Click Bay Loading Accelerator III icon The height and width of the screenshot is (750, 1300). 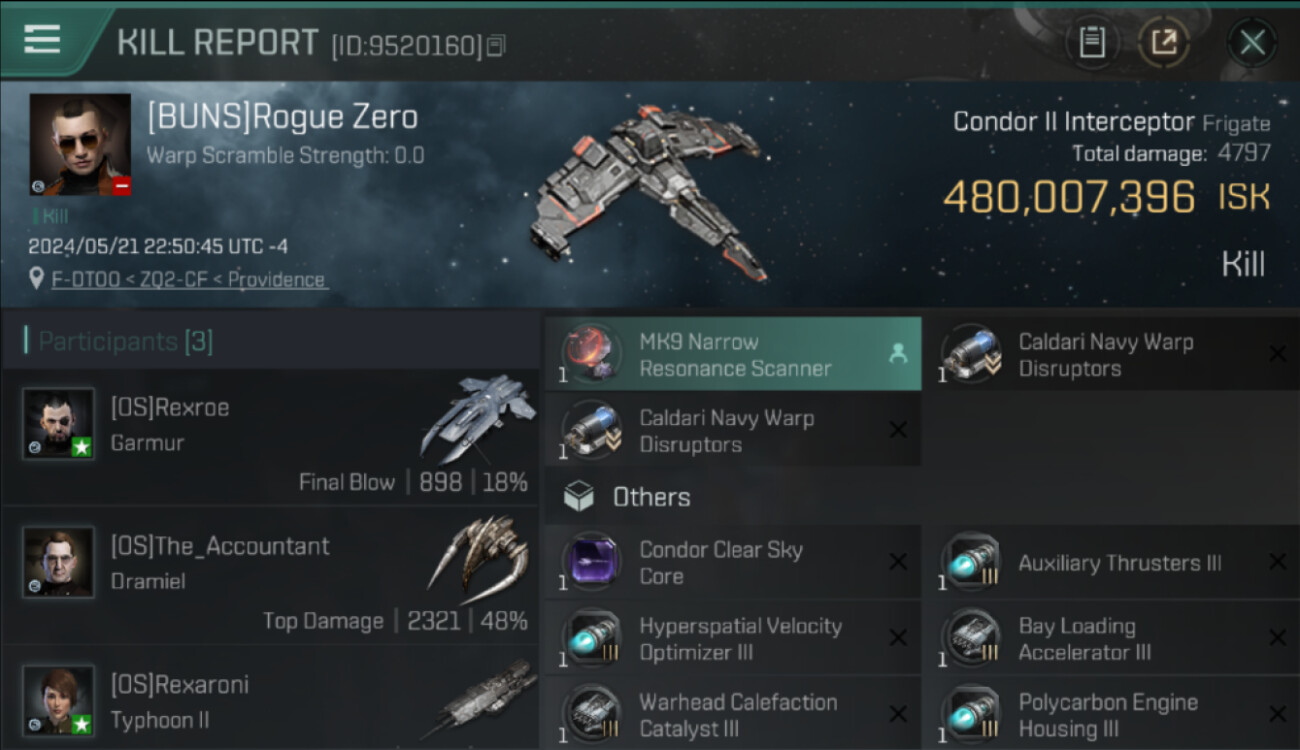[971, 638]
